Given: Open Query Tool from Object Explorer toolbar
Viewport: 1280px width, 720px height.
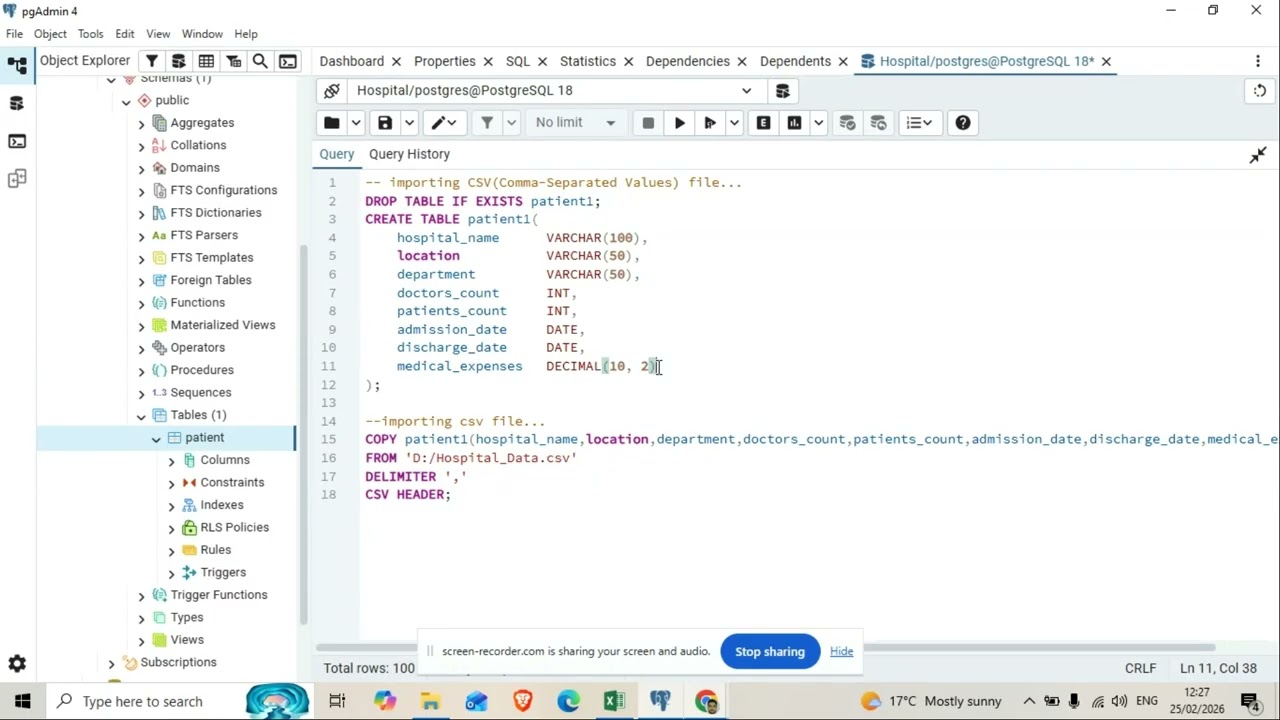Looking at the screenshot, I should pyautogui.click(x=179, y=61).
